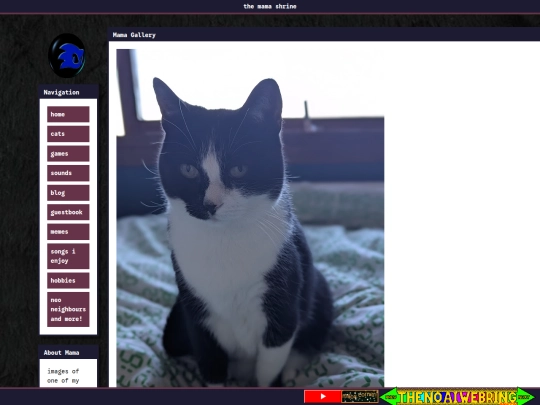Click the Navigation panel header

pos(69,92)
